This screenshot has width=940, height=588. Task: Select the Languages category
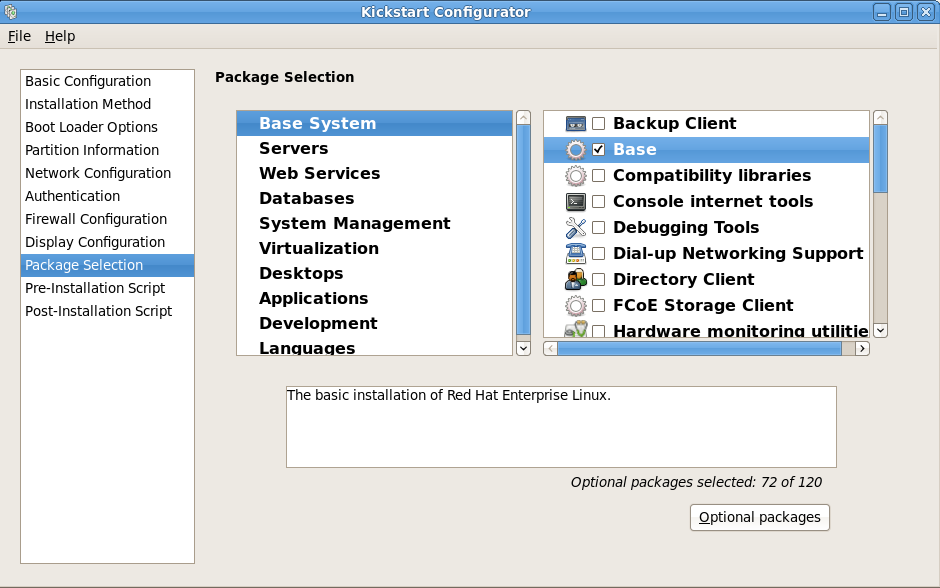[x=375, y=346]
